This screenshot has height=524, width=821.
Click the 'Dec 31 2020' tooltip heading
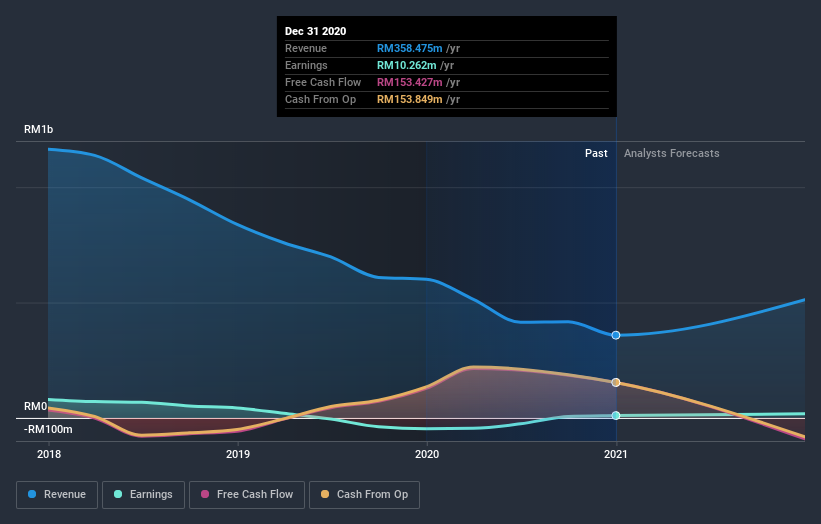pyautogui.click(x=315, y=31)
